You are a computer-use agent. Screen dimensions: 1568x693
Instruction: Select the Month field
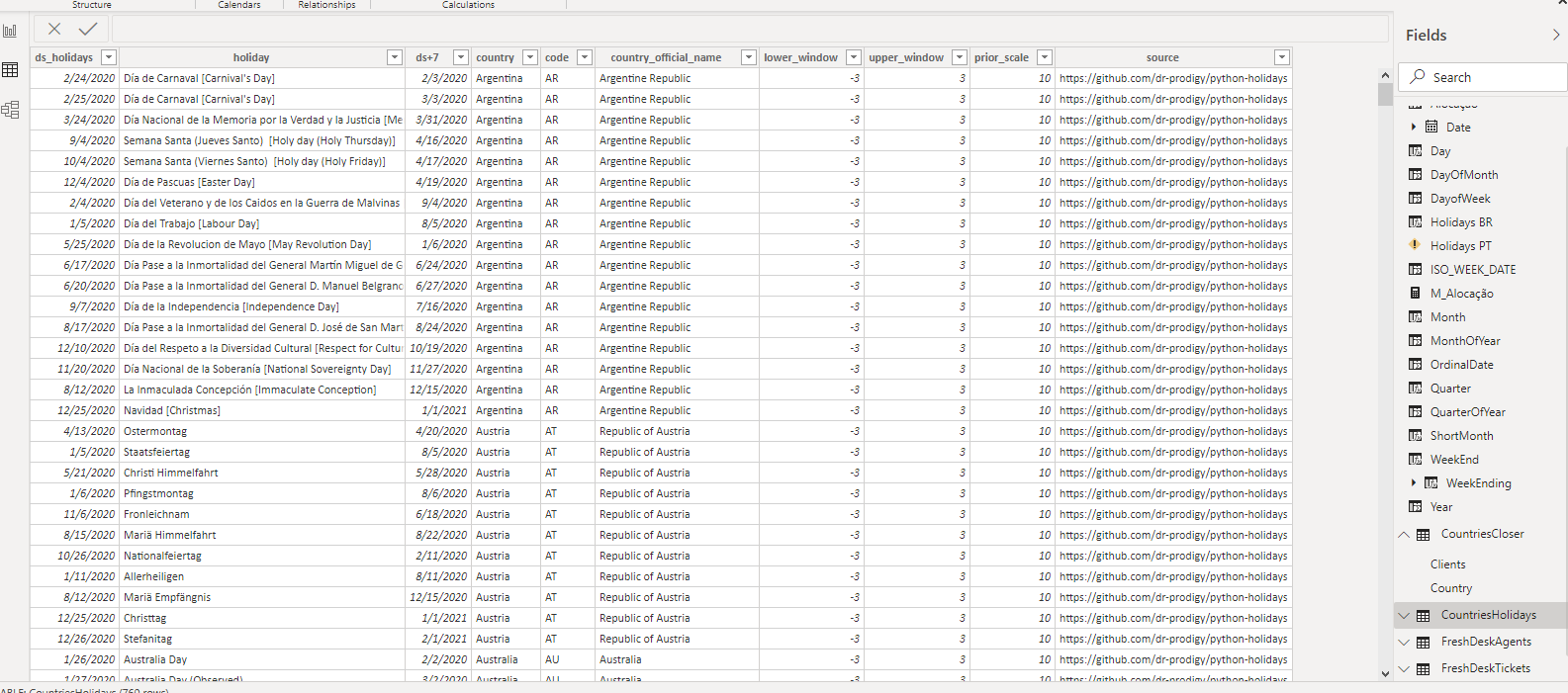[x=1448, y=317]
